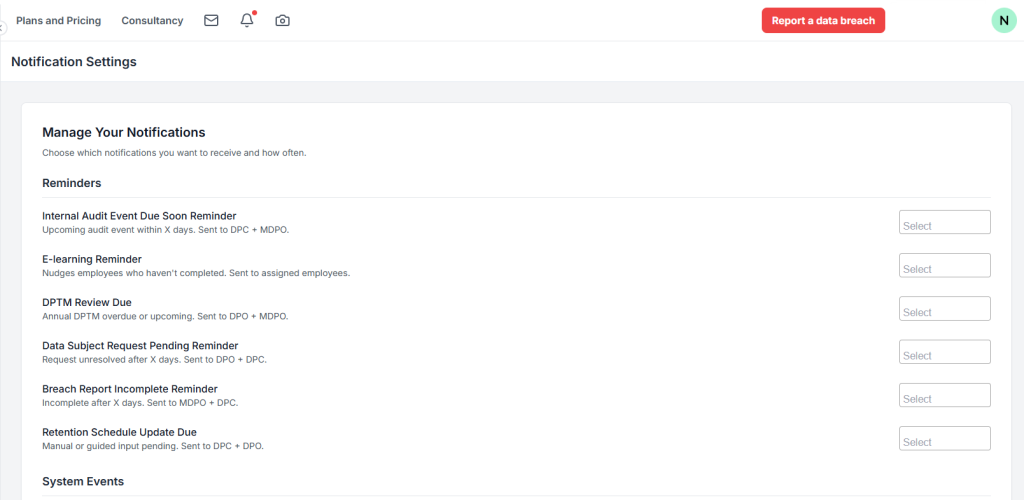This screenshot has width=1024, height=500.
Task: Click the 'DPTM Review Due' title text
Action: tap(87, 302)
